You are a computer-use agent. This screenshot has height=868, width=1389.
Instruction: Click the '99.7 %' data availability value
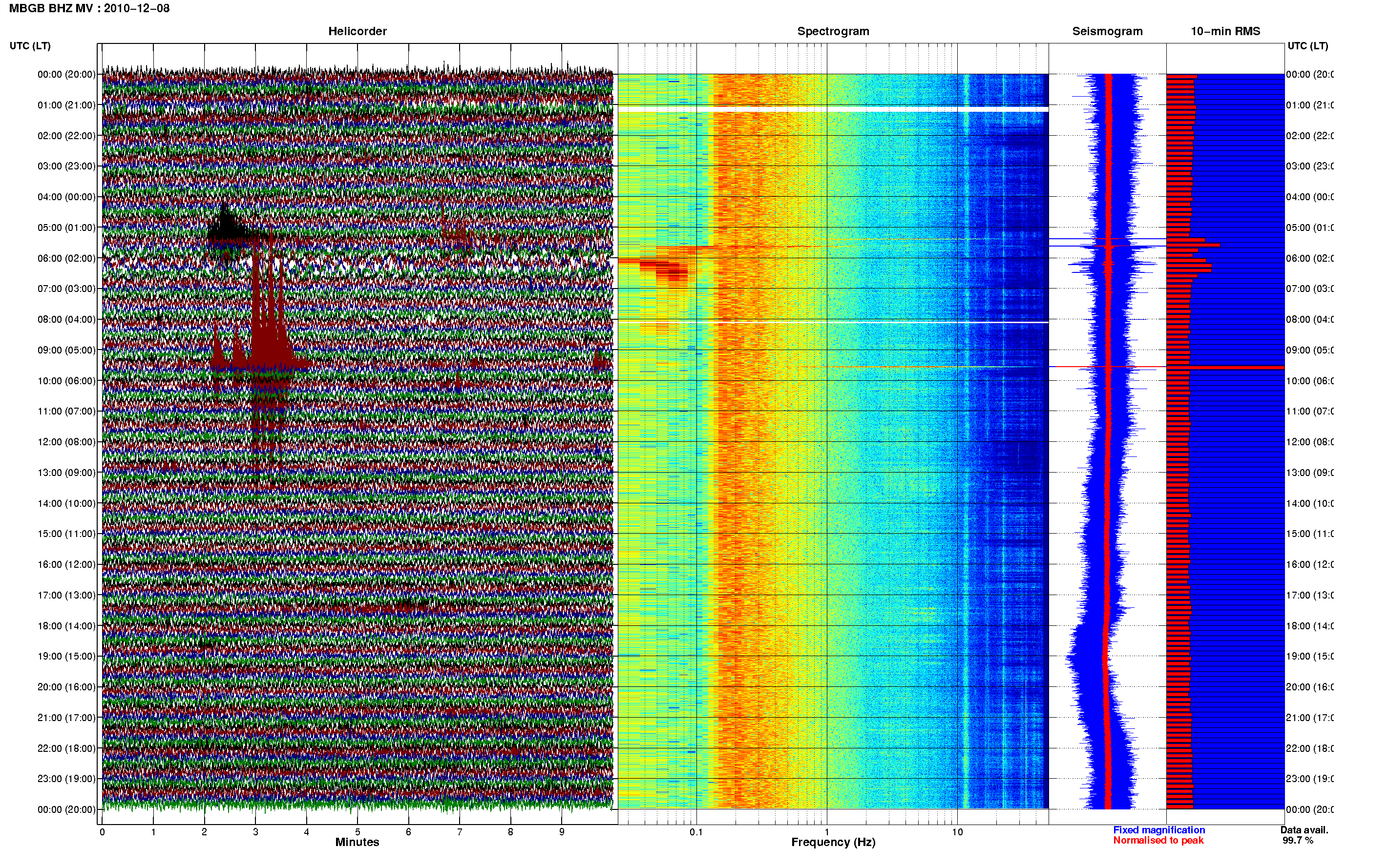pos(1298,840)
